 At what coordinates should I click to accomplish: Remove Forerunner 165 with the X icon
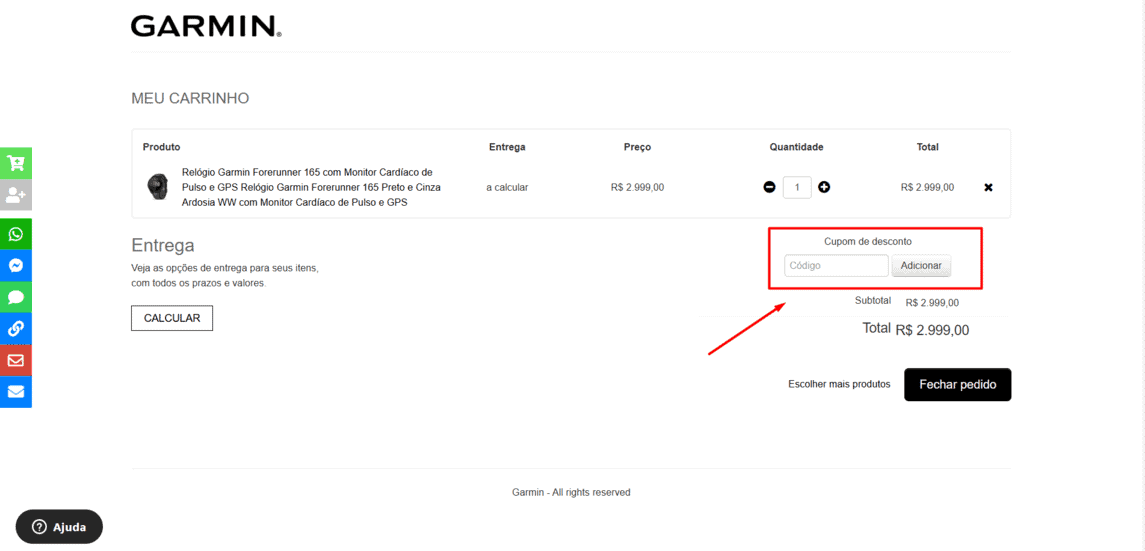988,188
